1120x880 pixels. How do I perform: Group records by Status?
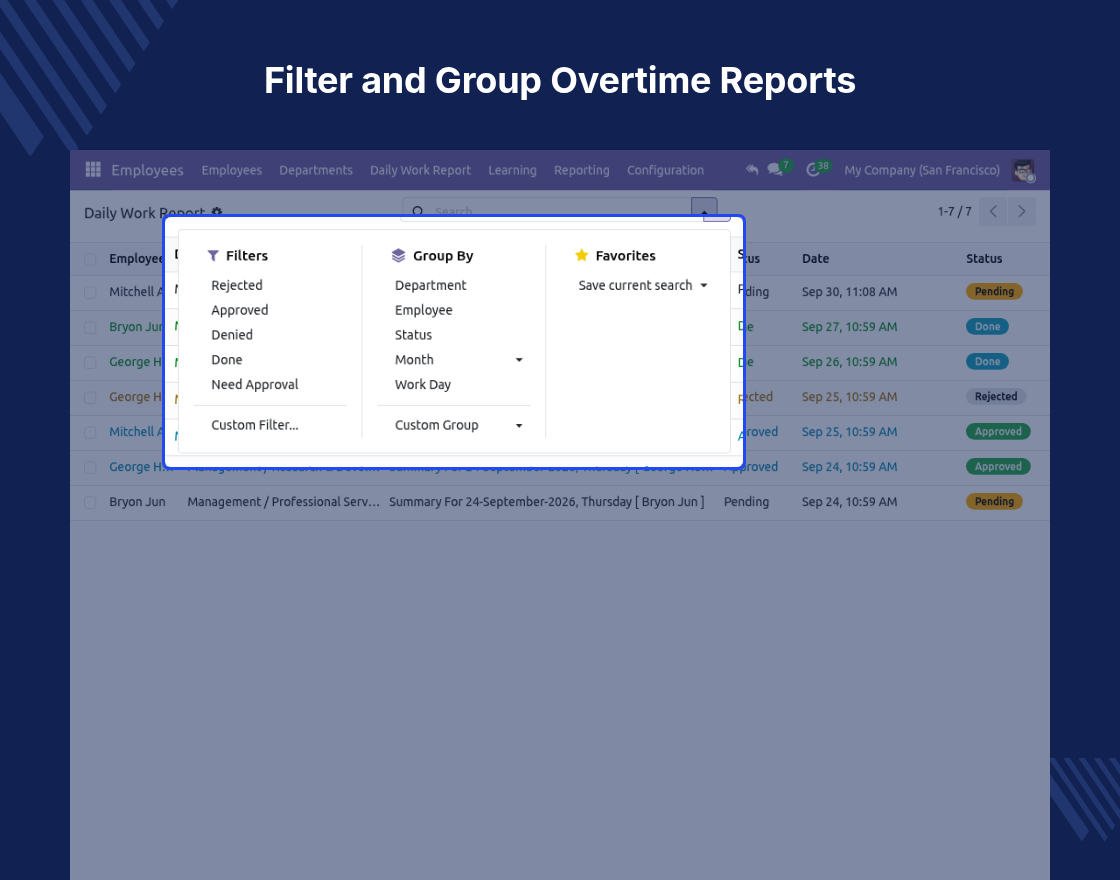click(x=413, y=335)
